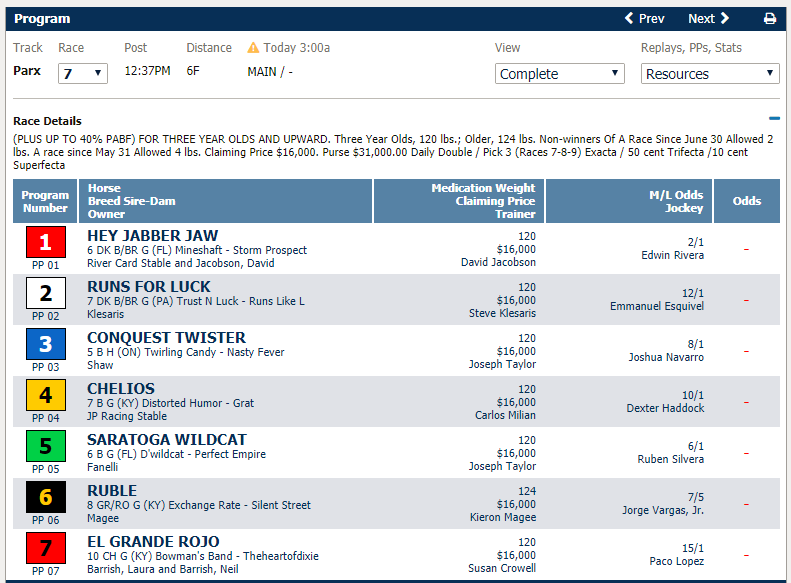The width and height of the screenshot is (791, 583).
Task: Select jockey Joshua Navarro
Action: pyautogui.click(x=666, y=357)
